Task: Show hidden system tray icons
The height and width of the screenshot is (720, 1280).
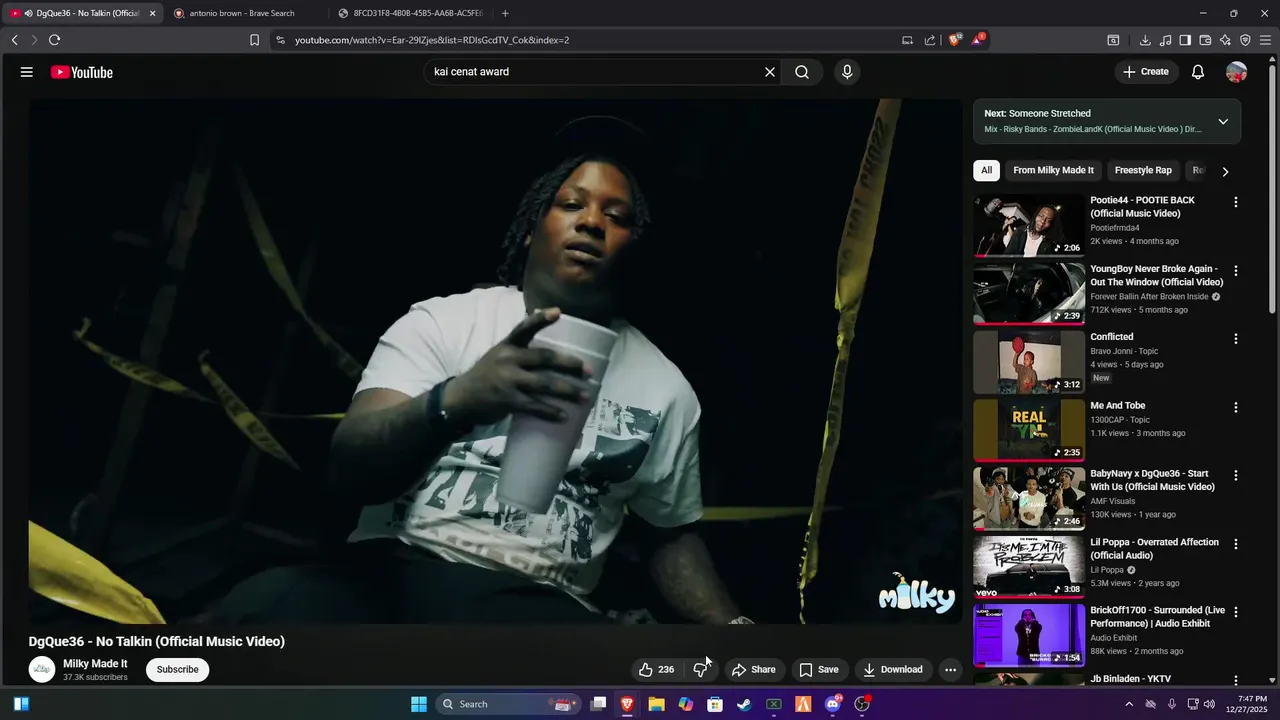Action: [1129, 704]
